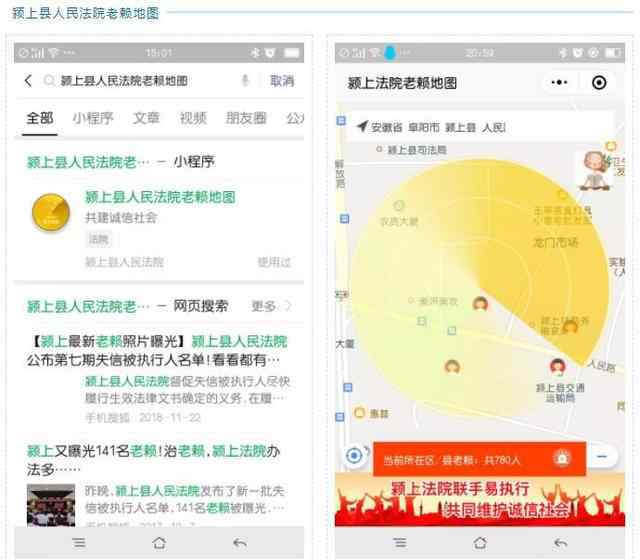Tap the zoom out minus button
This screenshot has height=560, width=640.
point(602,456)
